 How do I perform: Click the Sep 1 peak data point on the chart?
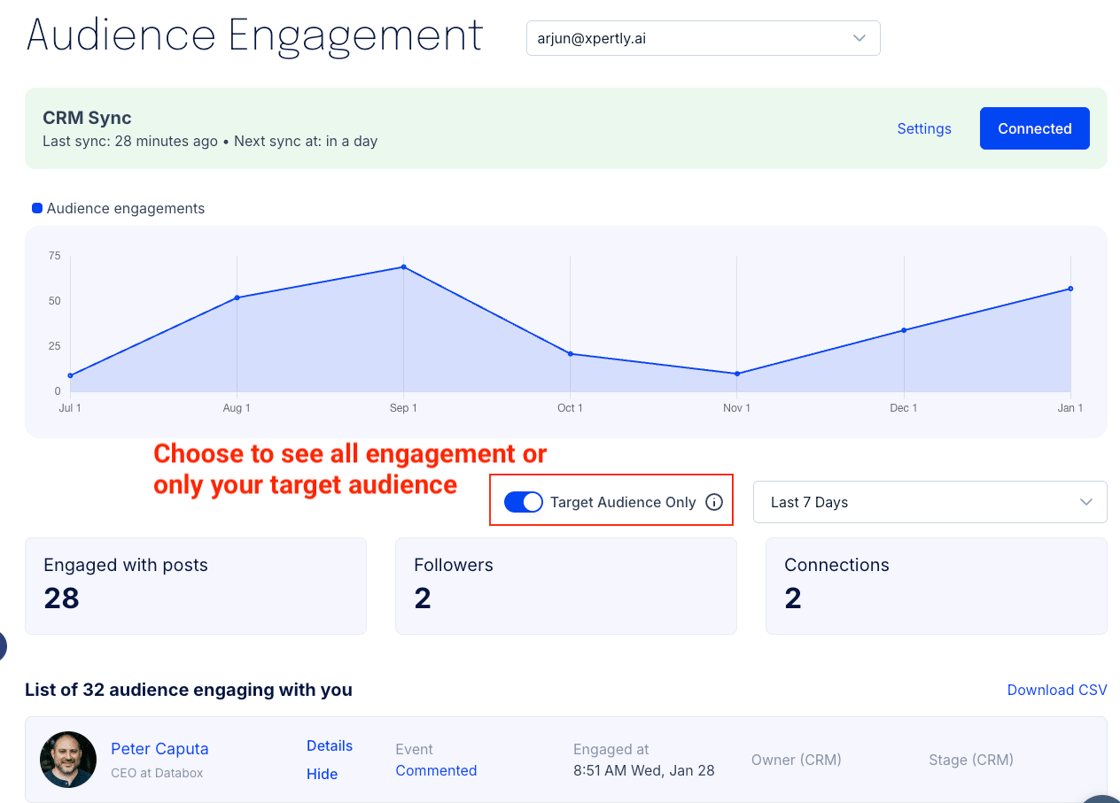click(403, 268)
